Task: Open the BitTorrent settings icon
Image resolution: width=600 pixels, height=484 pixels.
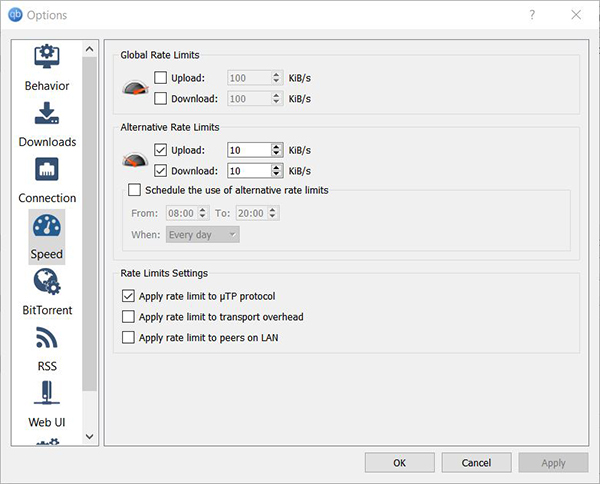Action: [47, 282]
